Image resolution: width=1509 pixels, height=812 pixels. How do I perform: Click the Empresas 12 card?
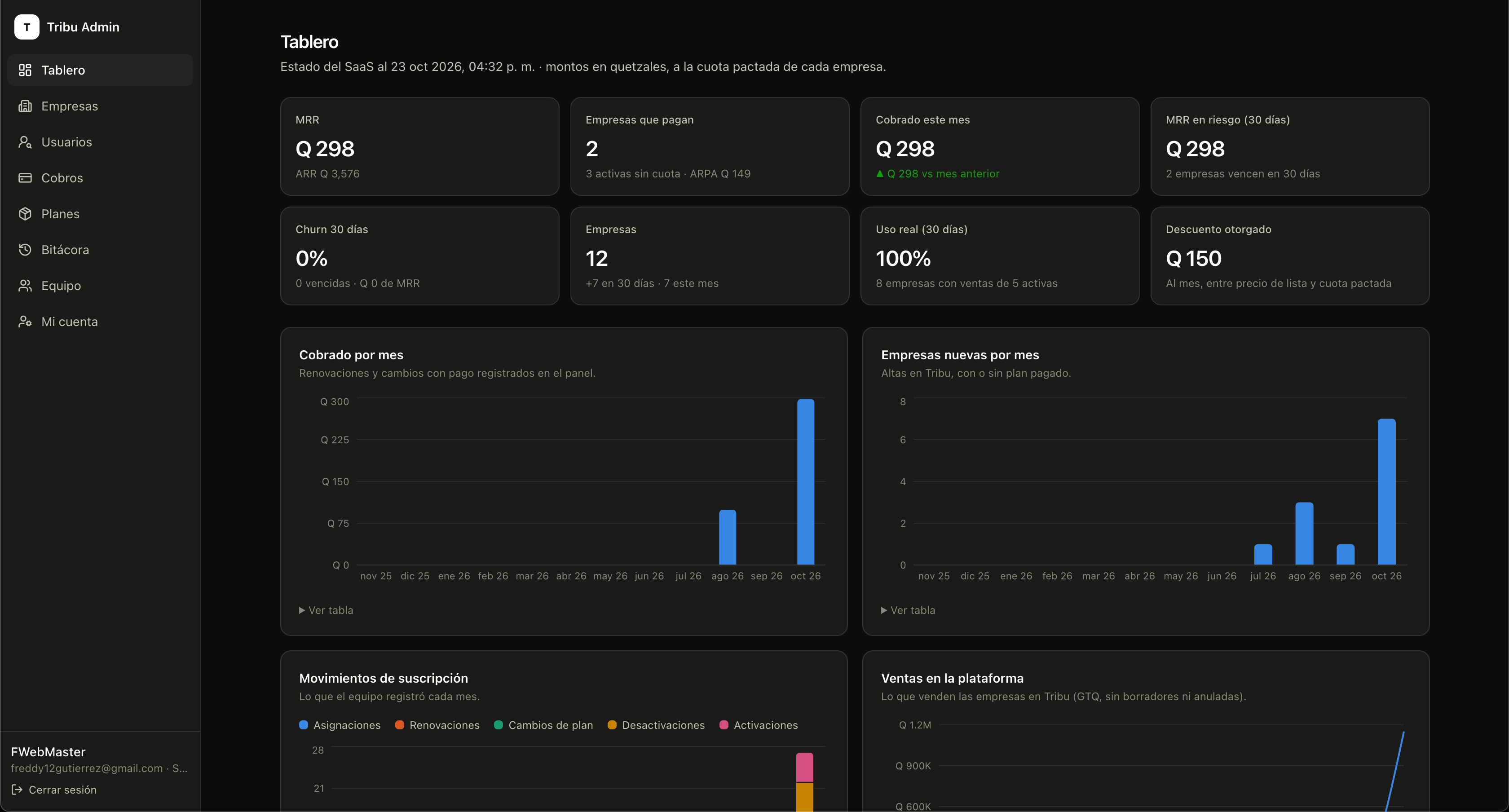(x=710, y=256)
